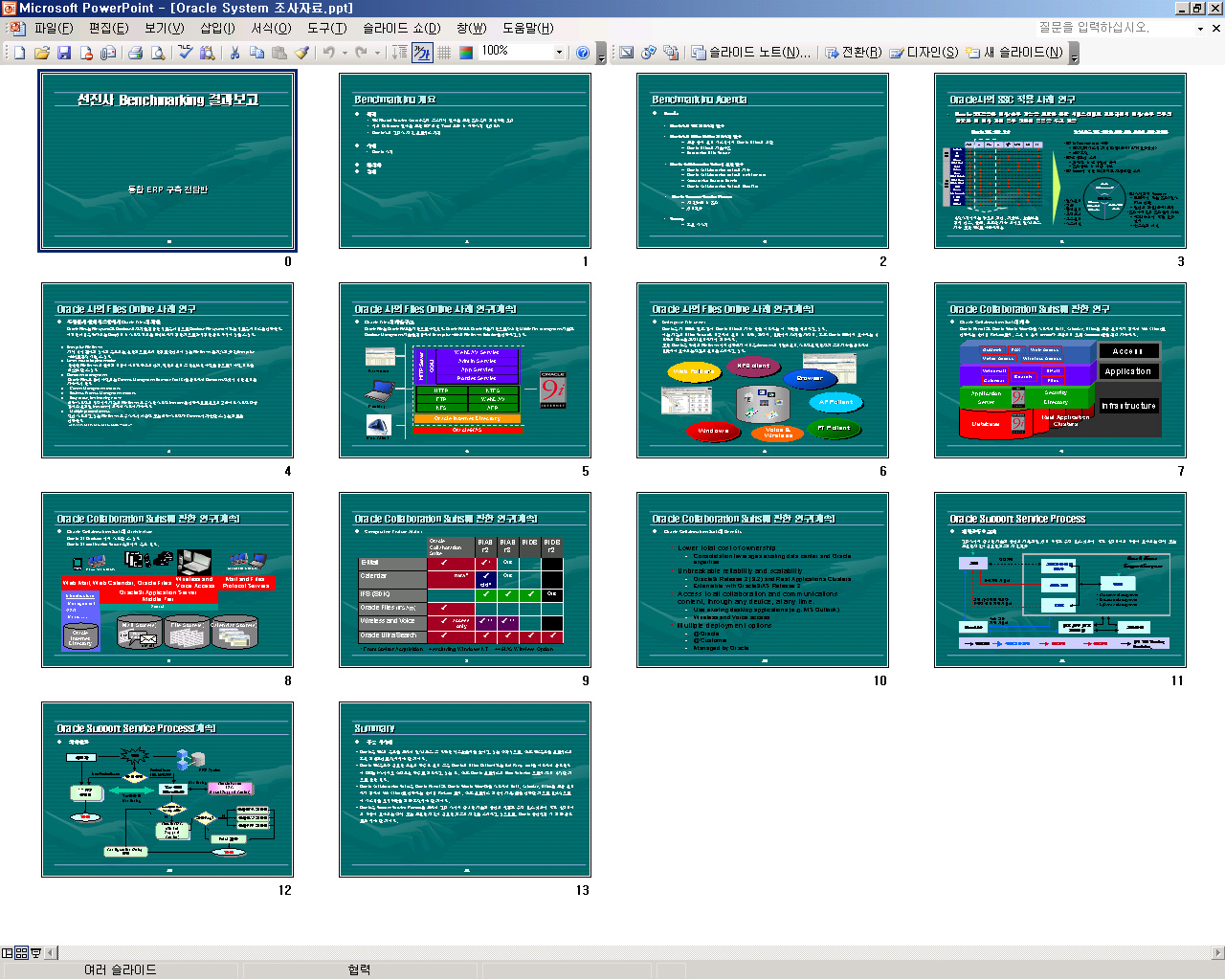Click the PowerPoint document control icon in the menu bar
This screenshot has width=1225, height=980.
(17, 29)
